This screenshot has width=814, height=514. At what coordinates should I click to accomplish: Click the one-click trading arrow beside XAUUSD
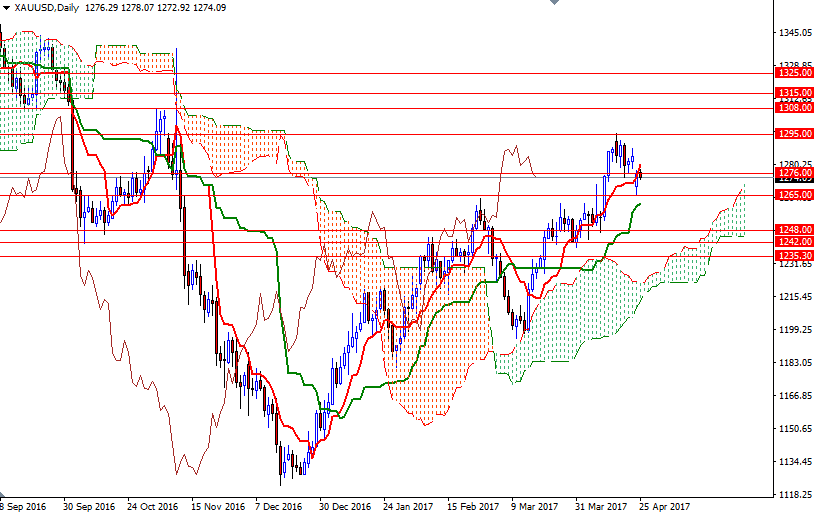[6, 7]
